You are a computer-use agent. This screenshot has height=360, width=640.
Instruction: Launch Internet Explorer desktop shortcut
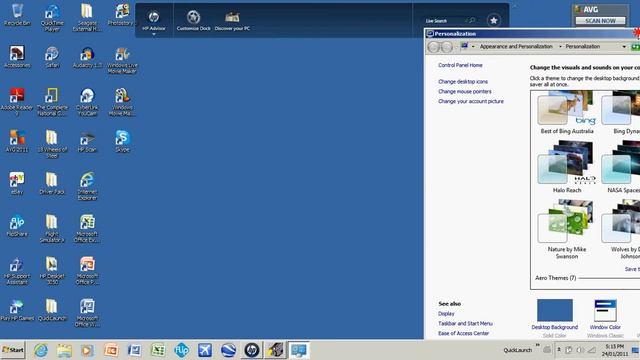coord(87,187)
